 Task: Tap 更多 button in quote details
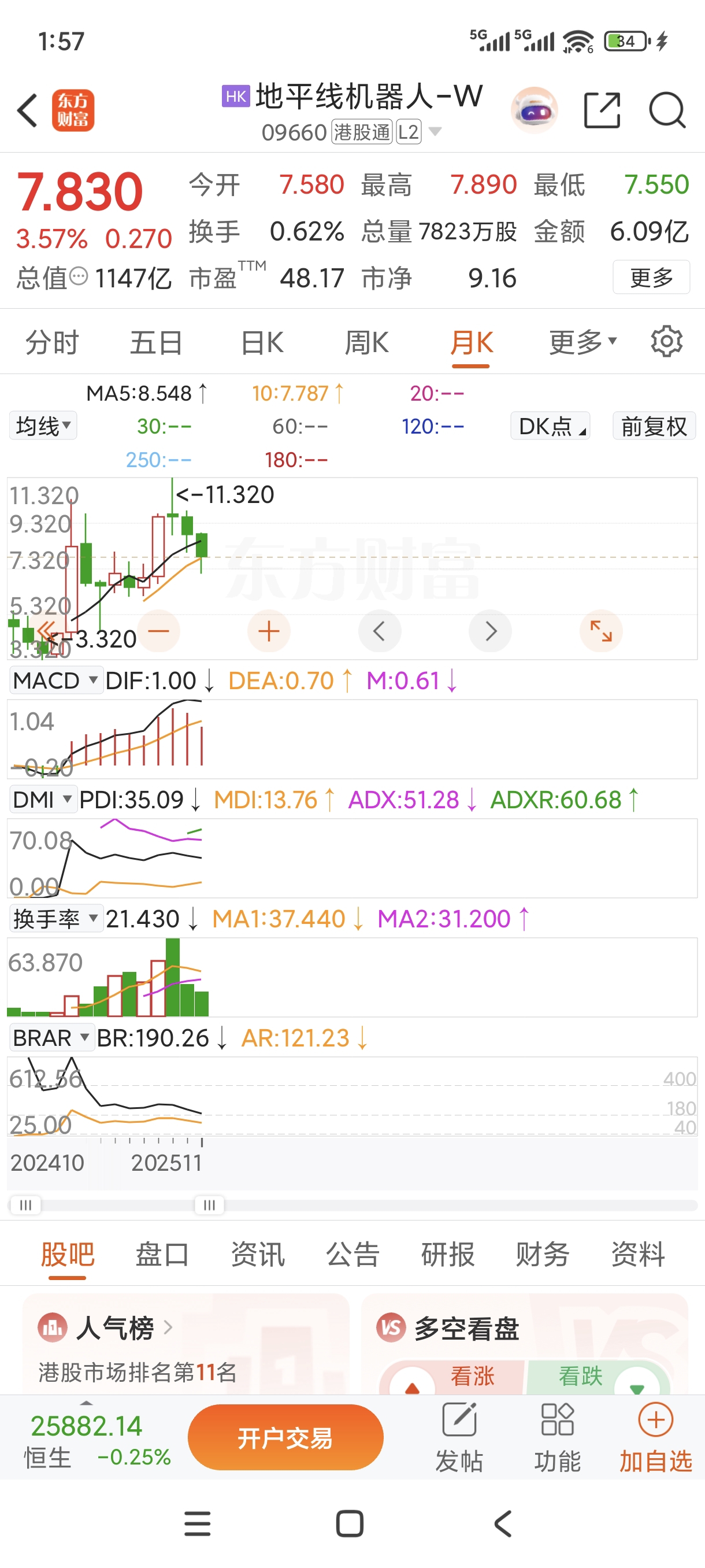coord(651,277)
